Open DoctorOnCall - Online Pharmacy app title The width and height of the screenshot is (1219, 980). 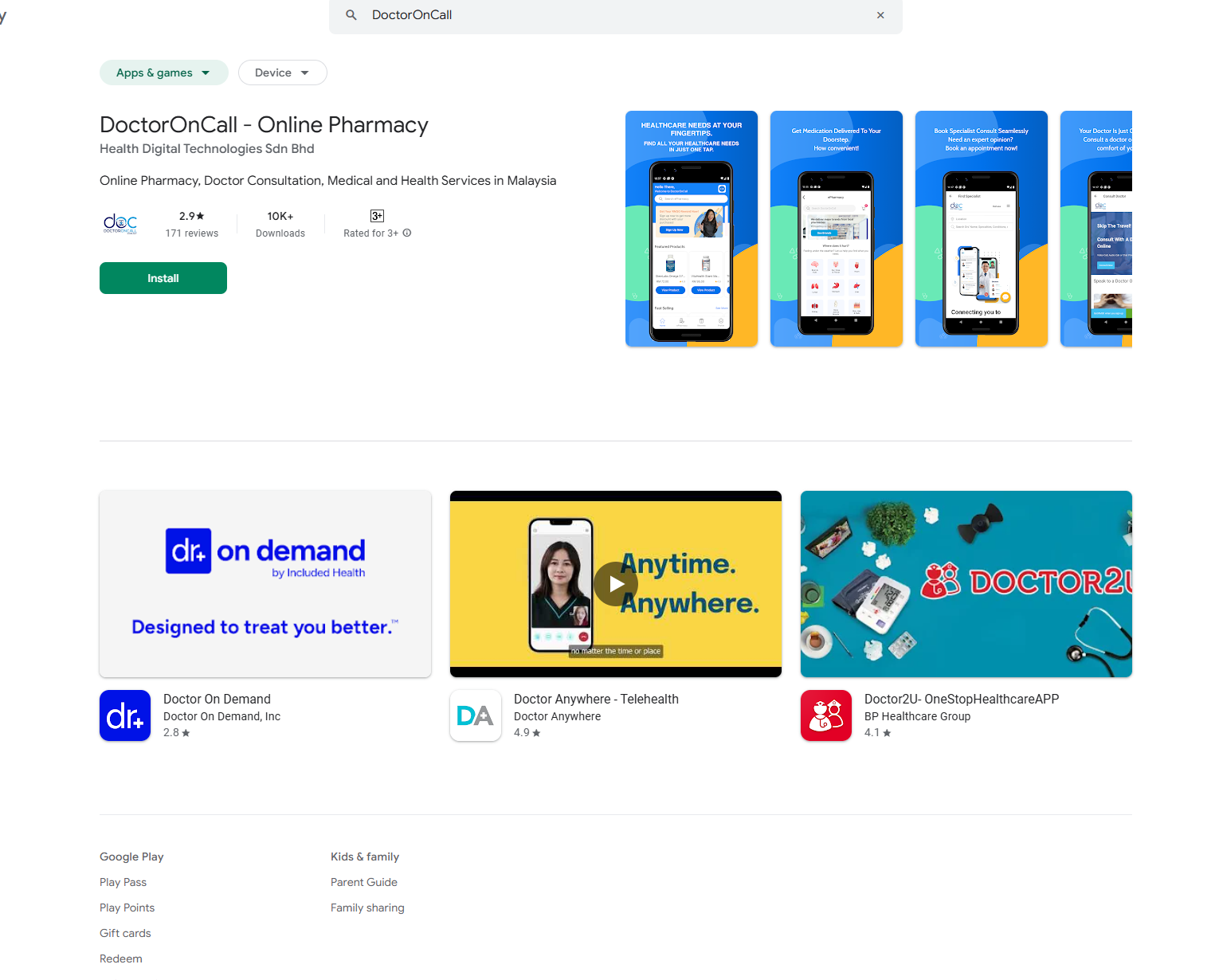tap(264, 125)
